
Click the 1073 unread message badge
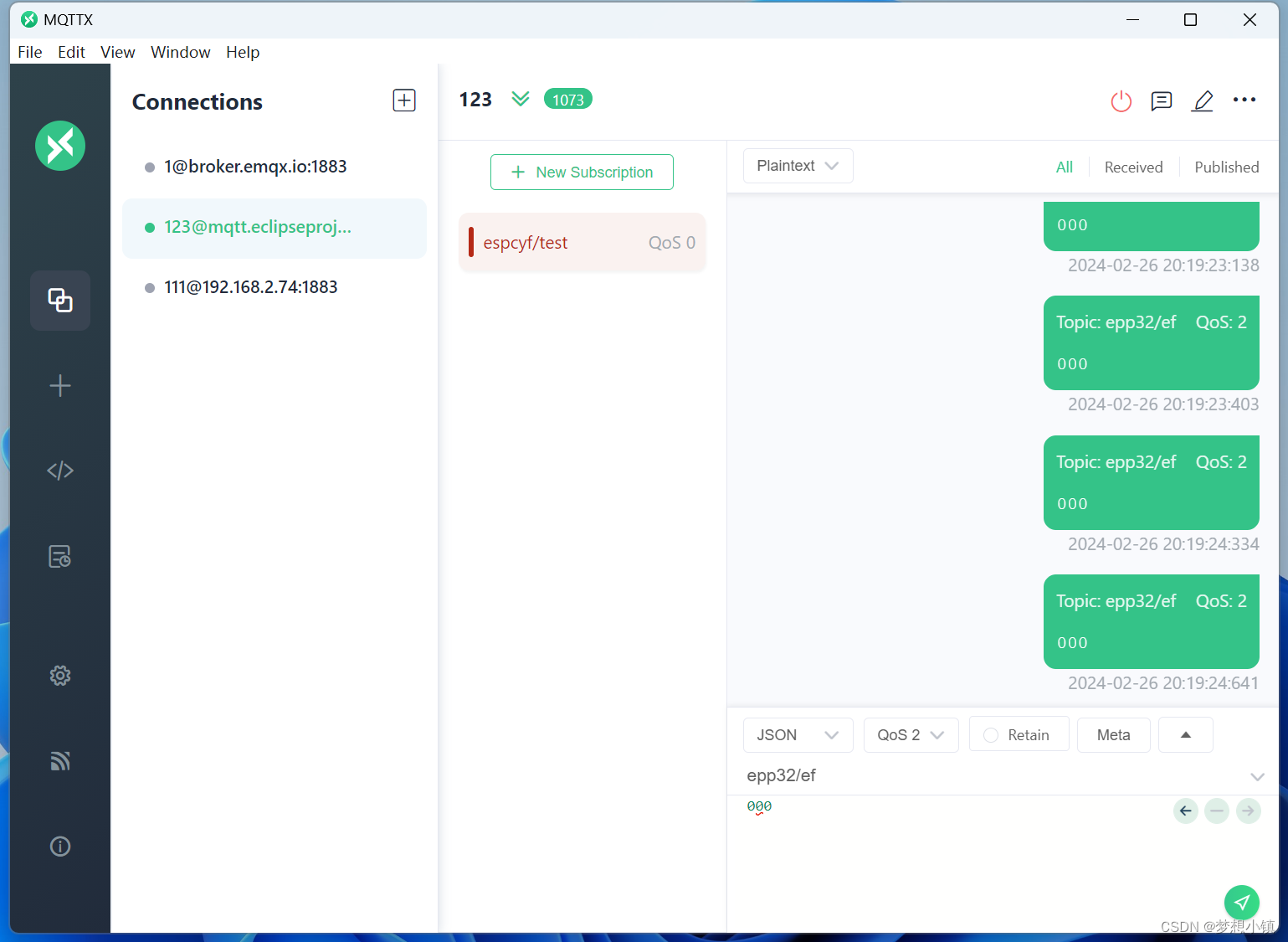point(568,100)
